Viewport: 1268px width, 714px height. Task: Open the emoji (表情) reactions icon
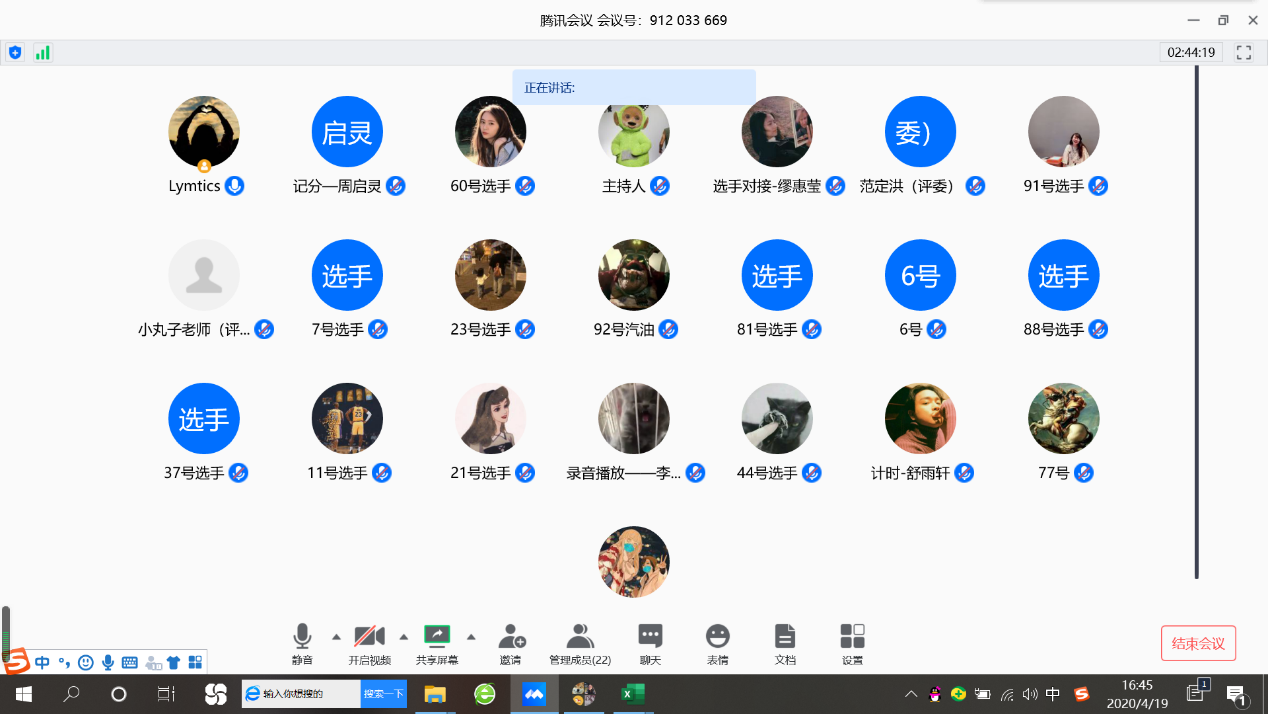click(x=717, y=637)
